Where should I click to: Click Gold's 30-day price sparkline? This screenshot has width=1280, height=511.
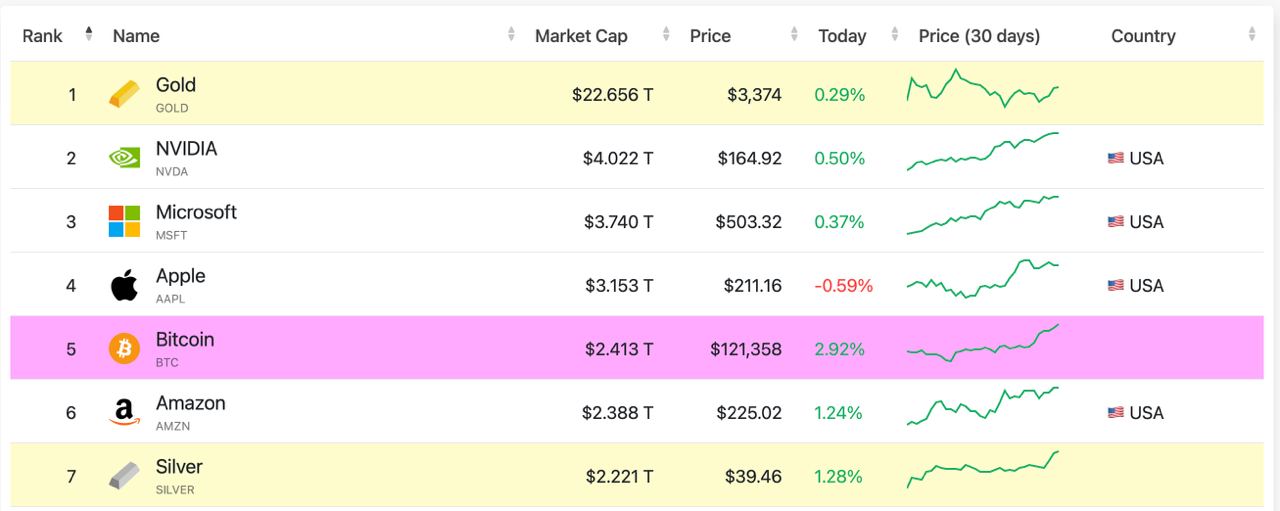click(983, 88)
